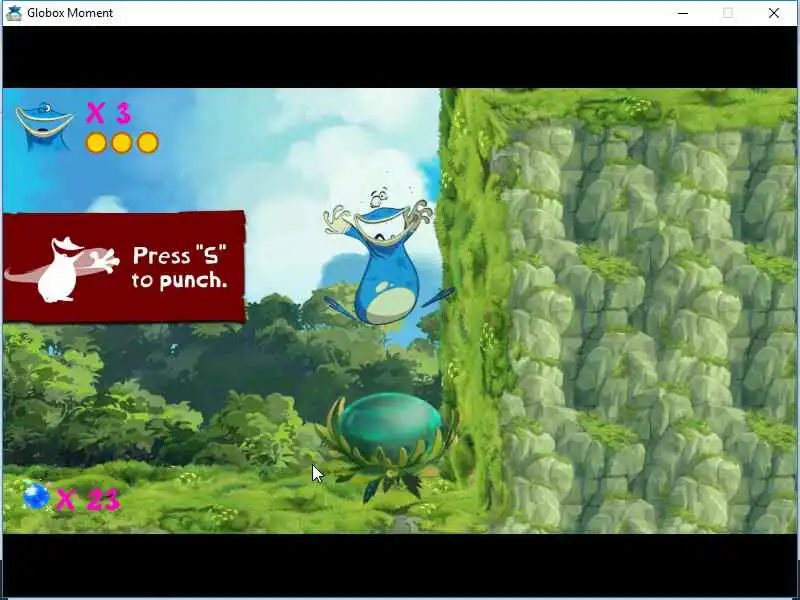Click the first yellow health orb
800x600 pixels.
(96, 143)
